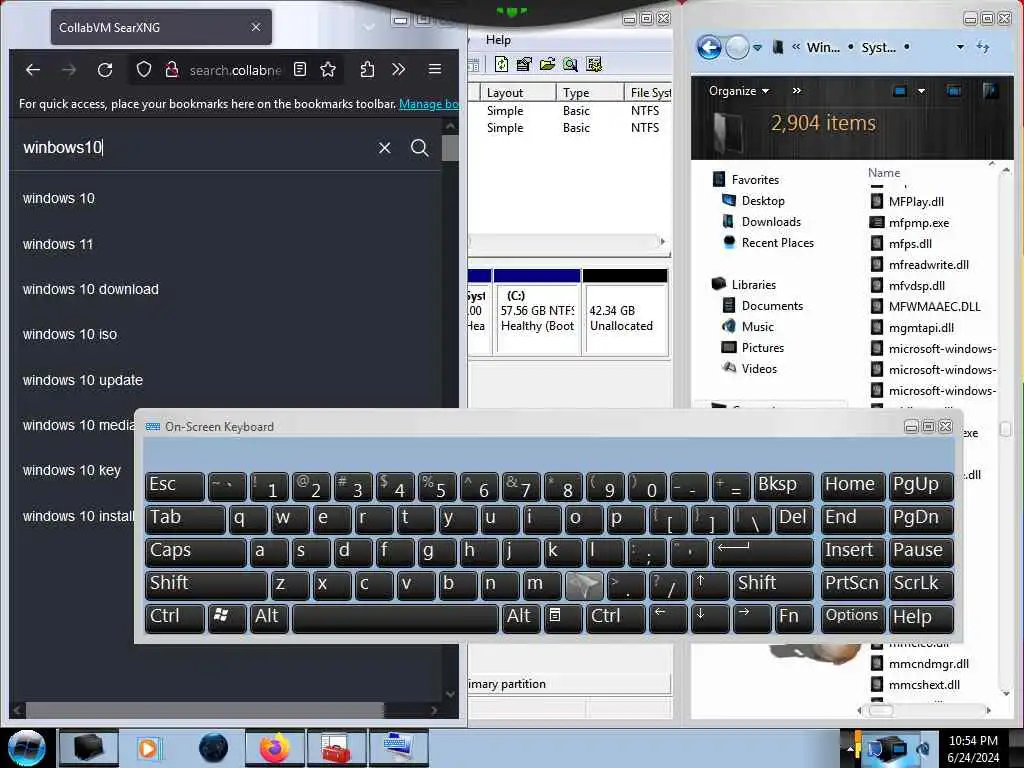The height and width of the screenshot is (768, 1024).
Task: Open the Organize dropdown in Explorer
Action: click(x=739, y=91)
